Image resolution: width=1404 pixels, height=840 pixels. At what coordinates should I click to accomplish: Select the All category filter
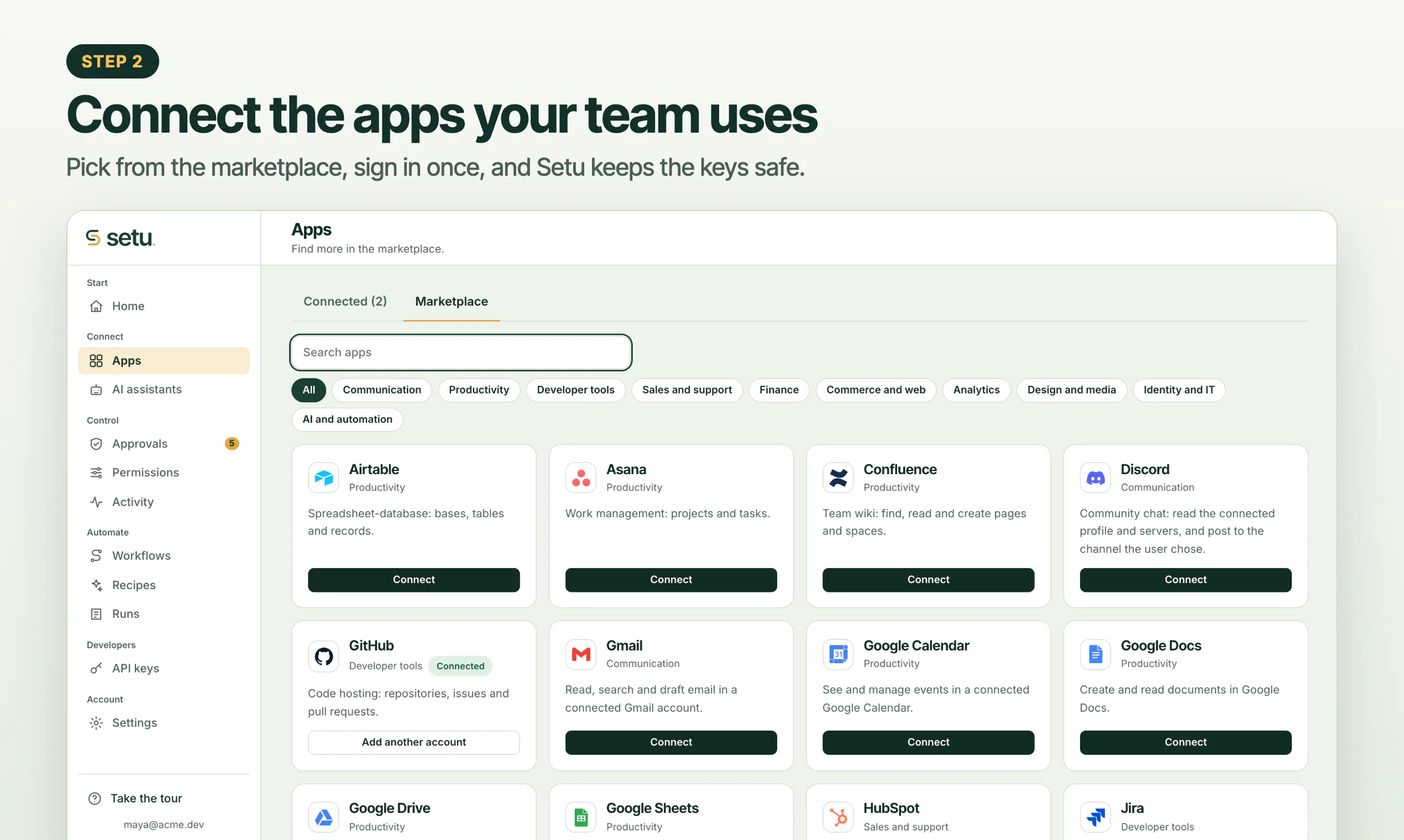coord(308,390)
